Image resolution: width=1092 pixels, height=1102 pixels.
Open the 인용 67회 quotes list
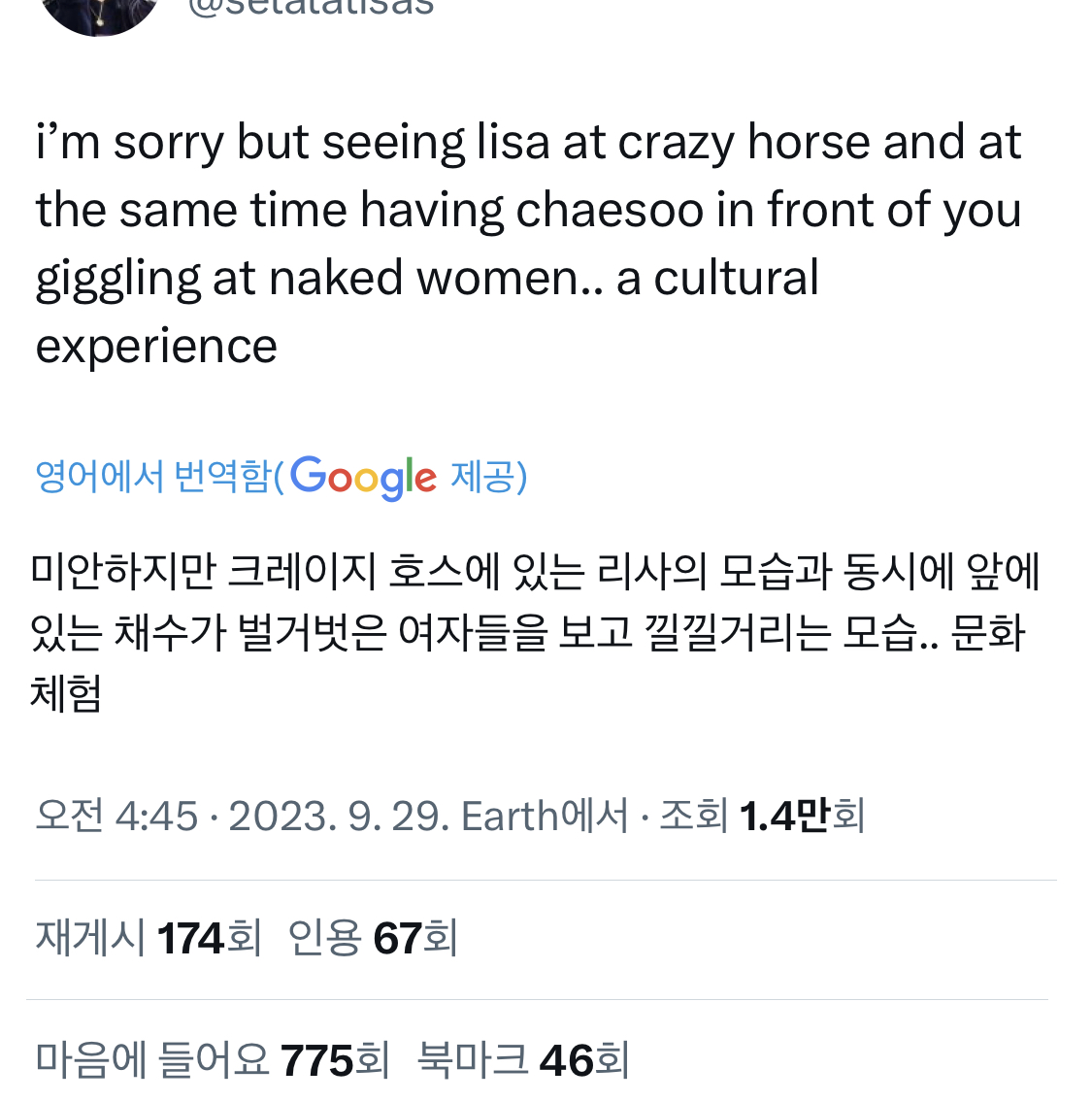tap(373, 938)
